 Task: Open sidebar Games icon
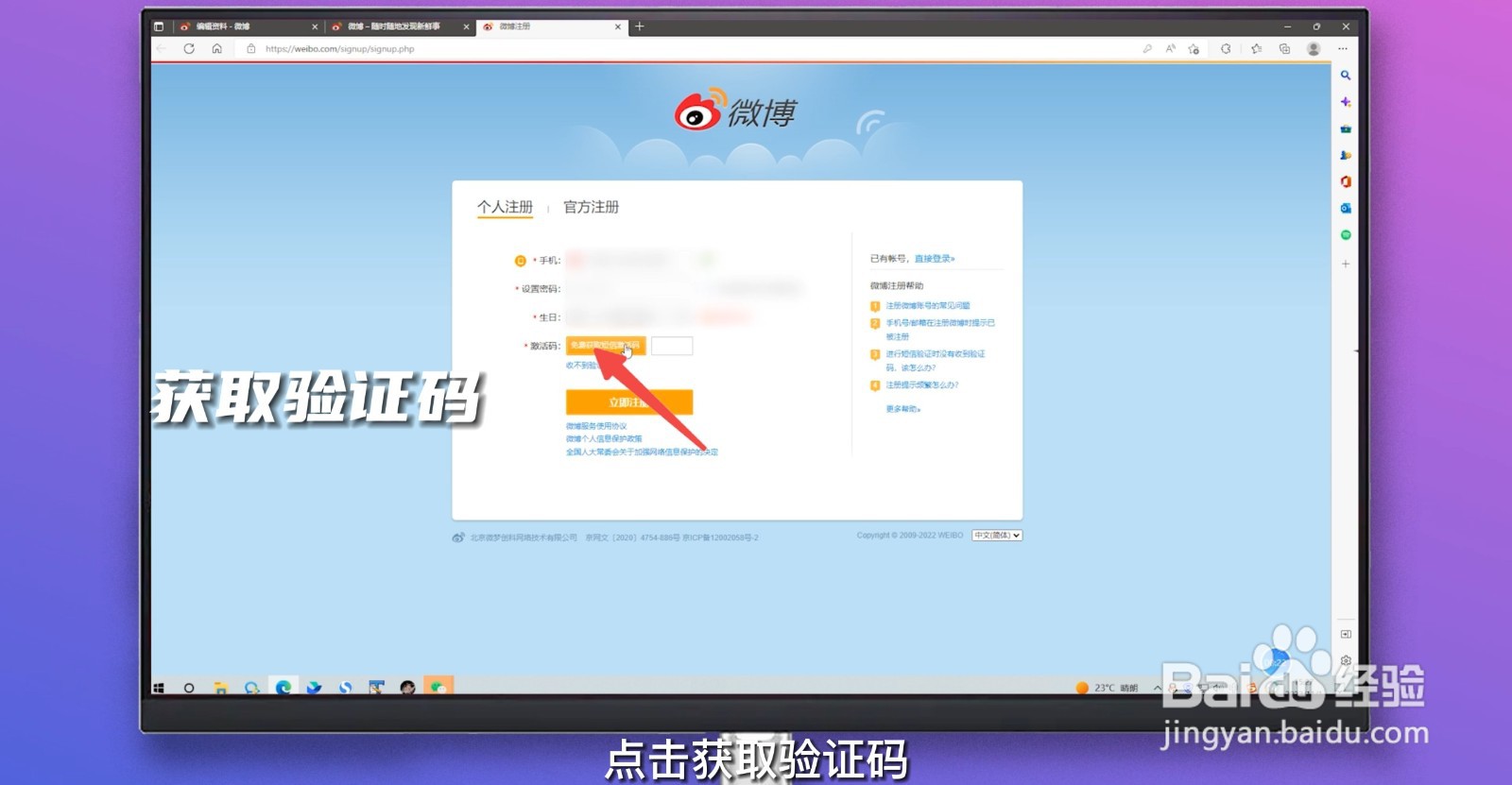1346,155
